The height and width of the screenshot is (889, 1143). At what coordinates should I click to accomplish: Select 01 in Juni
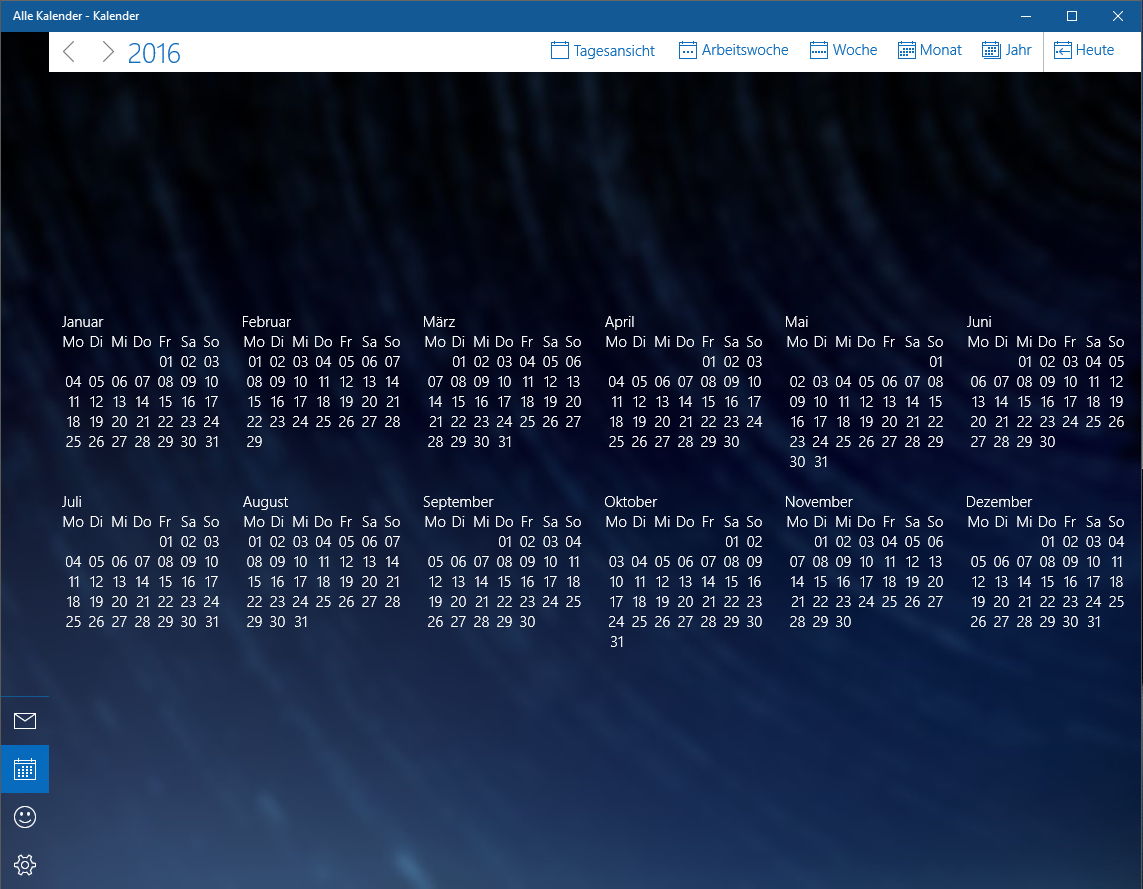[x=1025, y=362]
